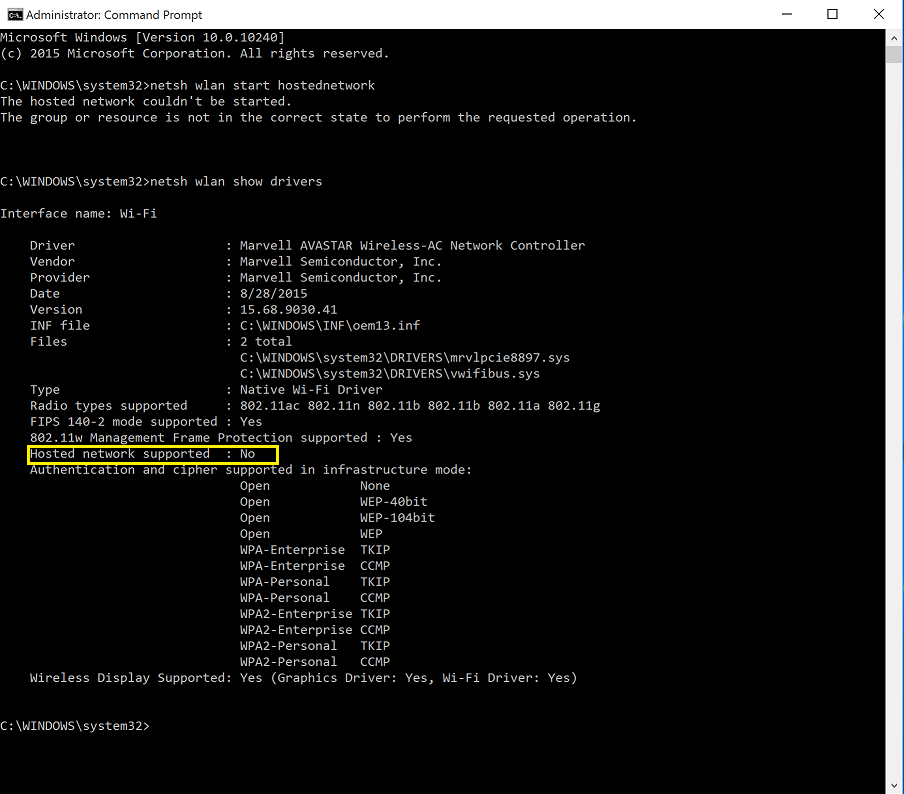Click the 'WEP-40bit' cipher entry
Image resolution: width=904 pixels, height=794 pixels.
394,502
